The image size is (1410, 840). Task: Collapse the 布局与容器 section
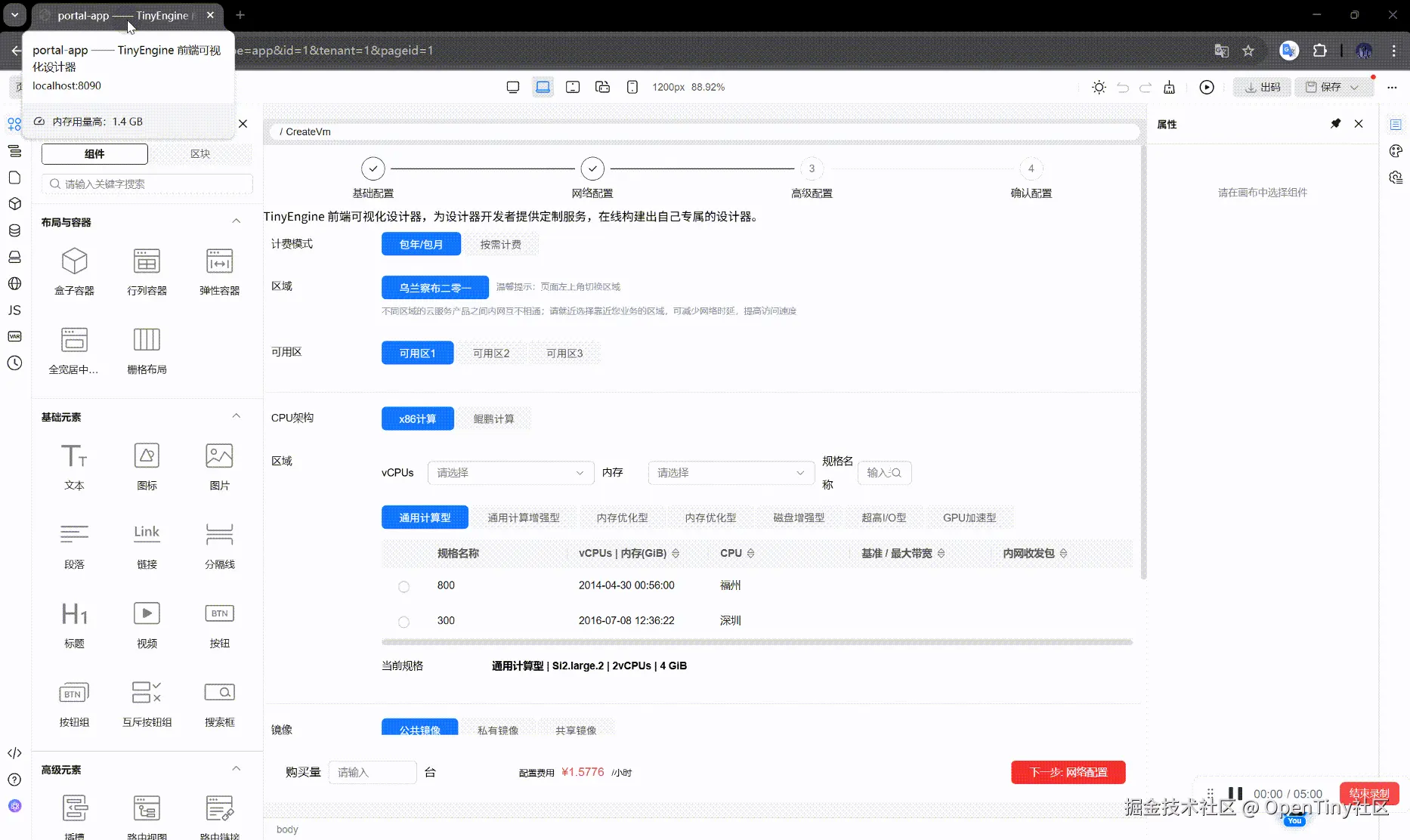(236, 222)
